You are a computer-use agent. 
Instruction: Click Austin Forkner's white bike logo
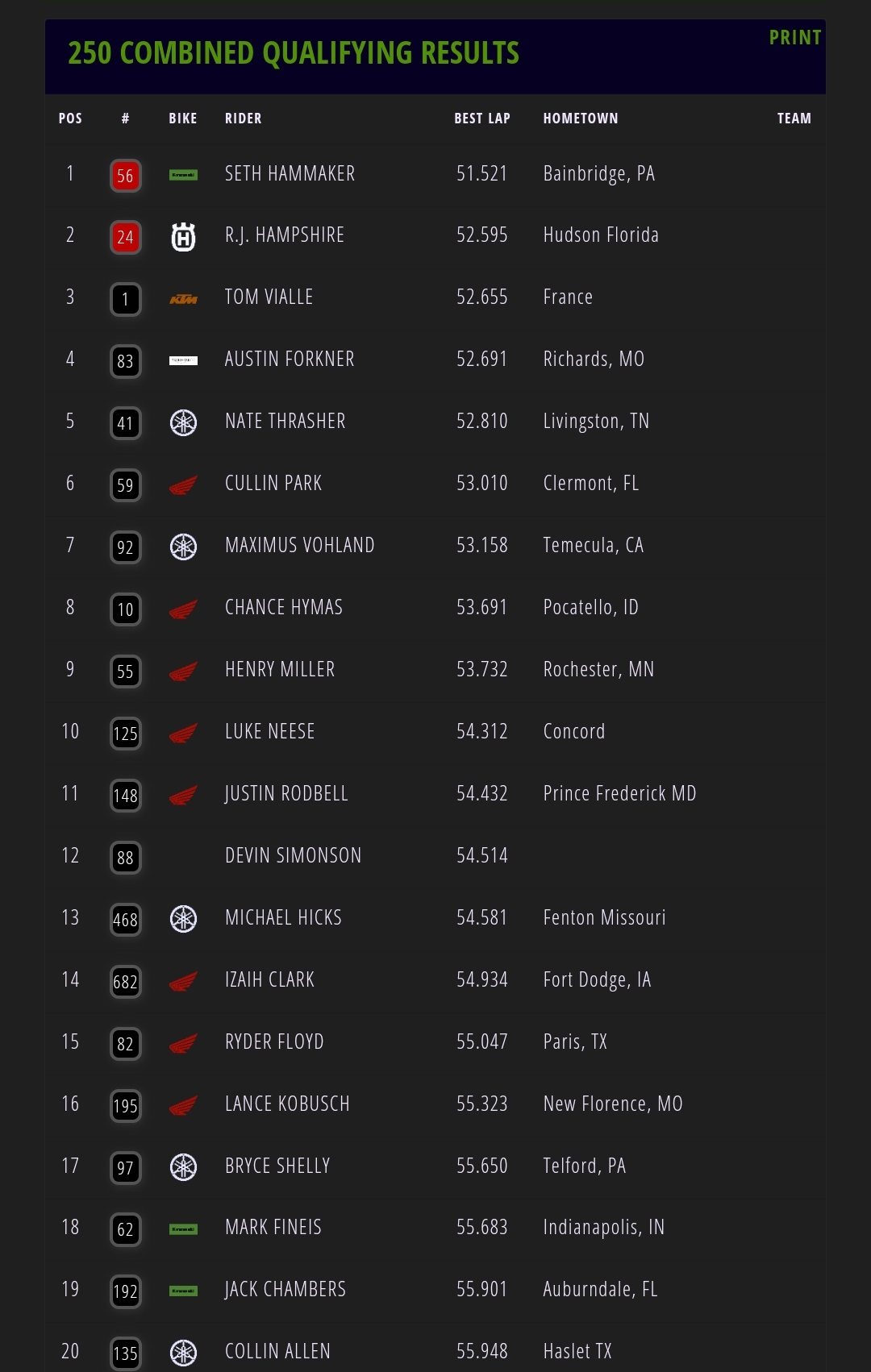183,360
